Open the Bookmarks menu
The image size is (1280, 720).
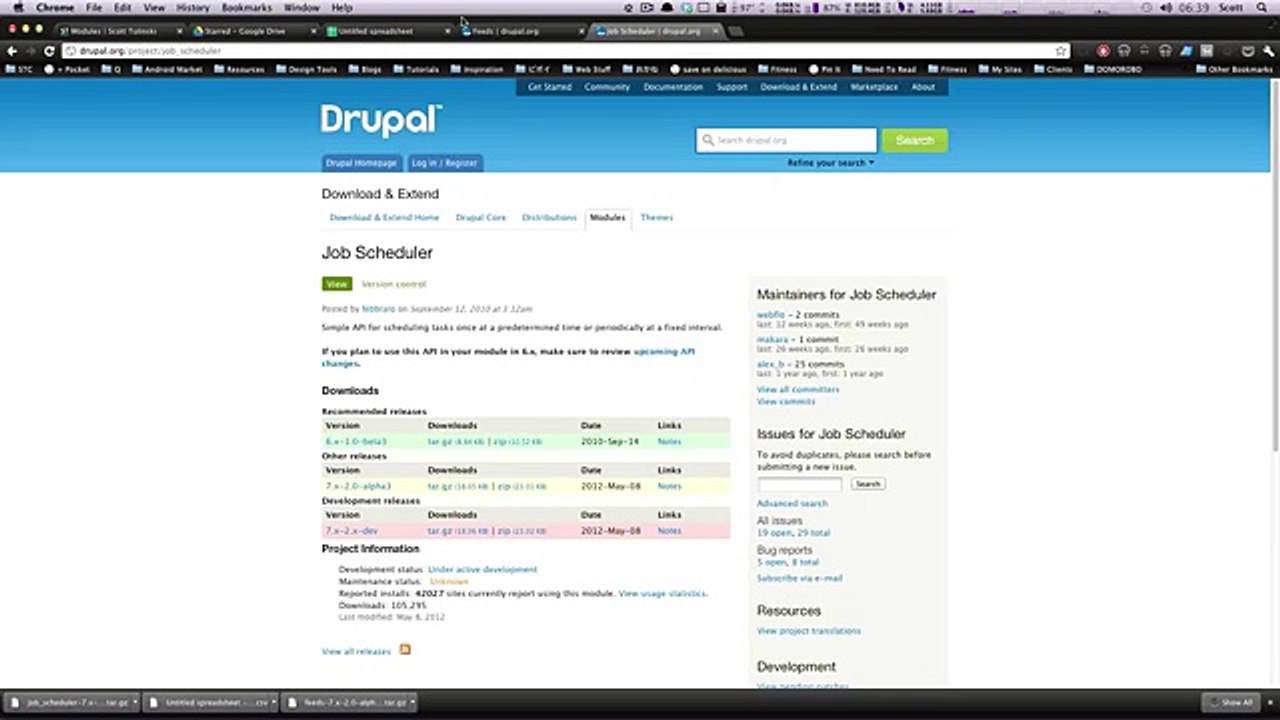coord(246,7)
